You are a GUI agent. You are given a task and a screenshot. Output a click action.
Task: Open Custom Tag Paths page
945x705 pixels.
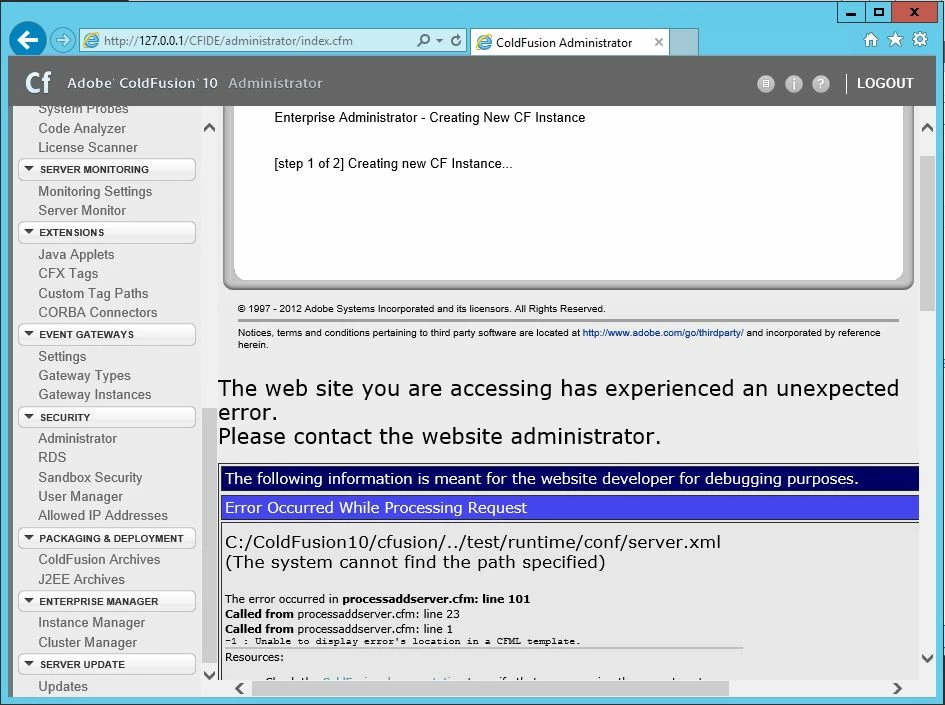93,293
